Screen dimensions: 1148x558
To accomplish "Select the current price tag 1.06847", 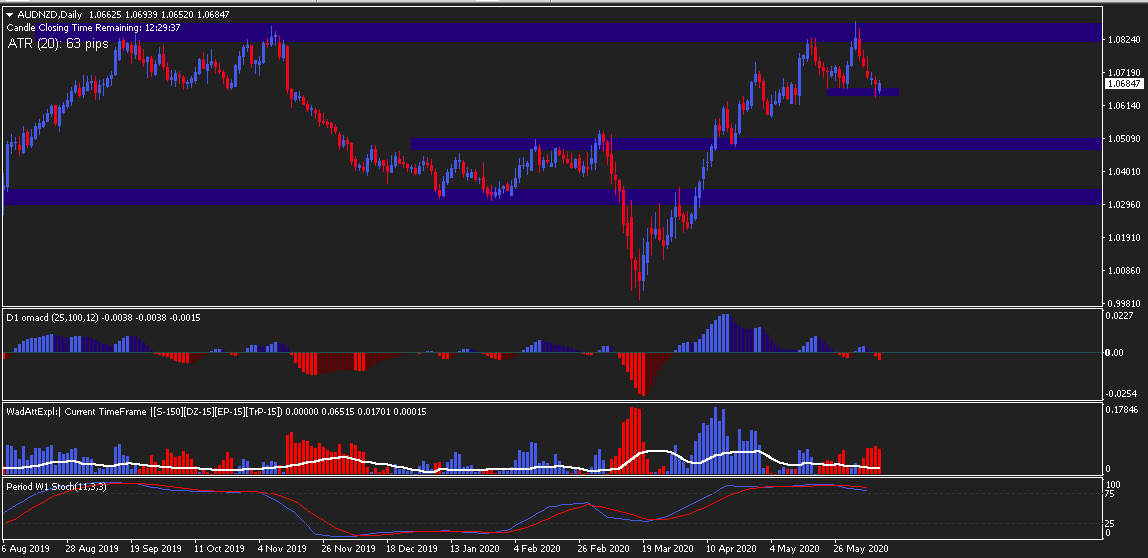I will pyautogui.click(x=1123, y=83).
